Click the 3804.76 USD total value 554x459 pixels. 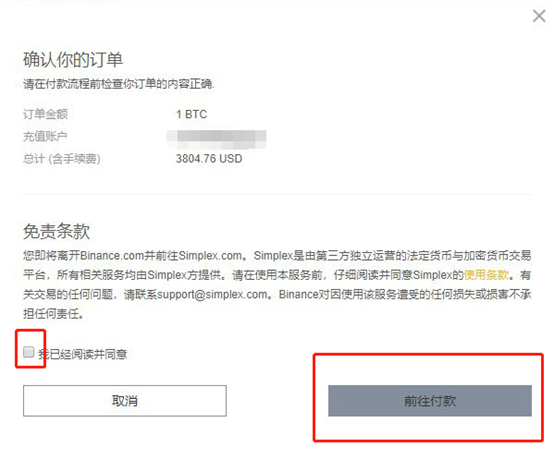(209, 159)
